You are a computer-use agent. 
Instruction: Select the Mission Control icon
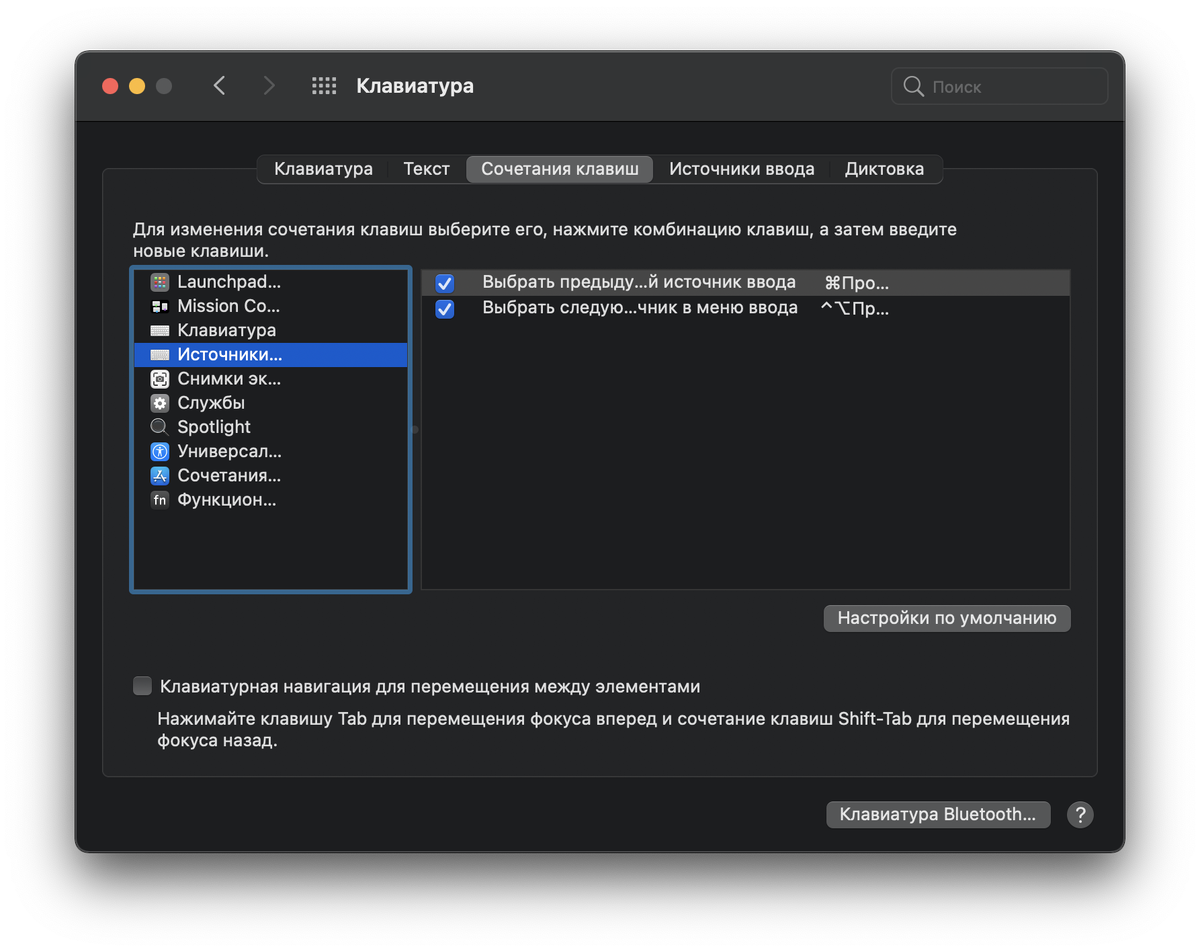160,306
